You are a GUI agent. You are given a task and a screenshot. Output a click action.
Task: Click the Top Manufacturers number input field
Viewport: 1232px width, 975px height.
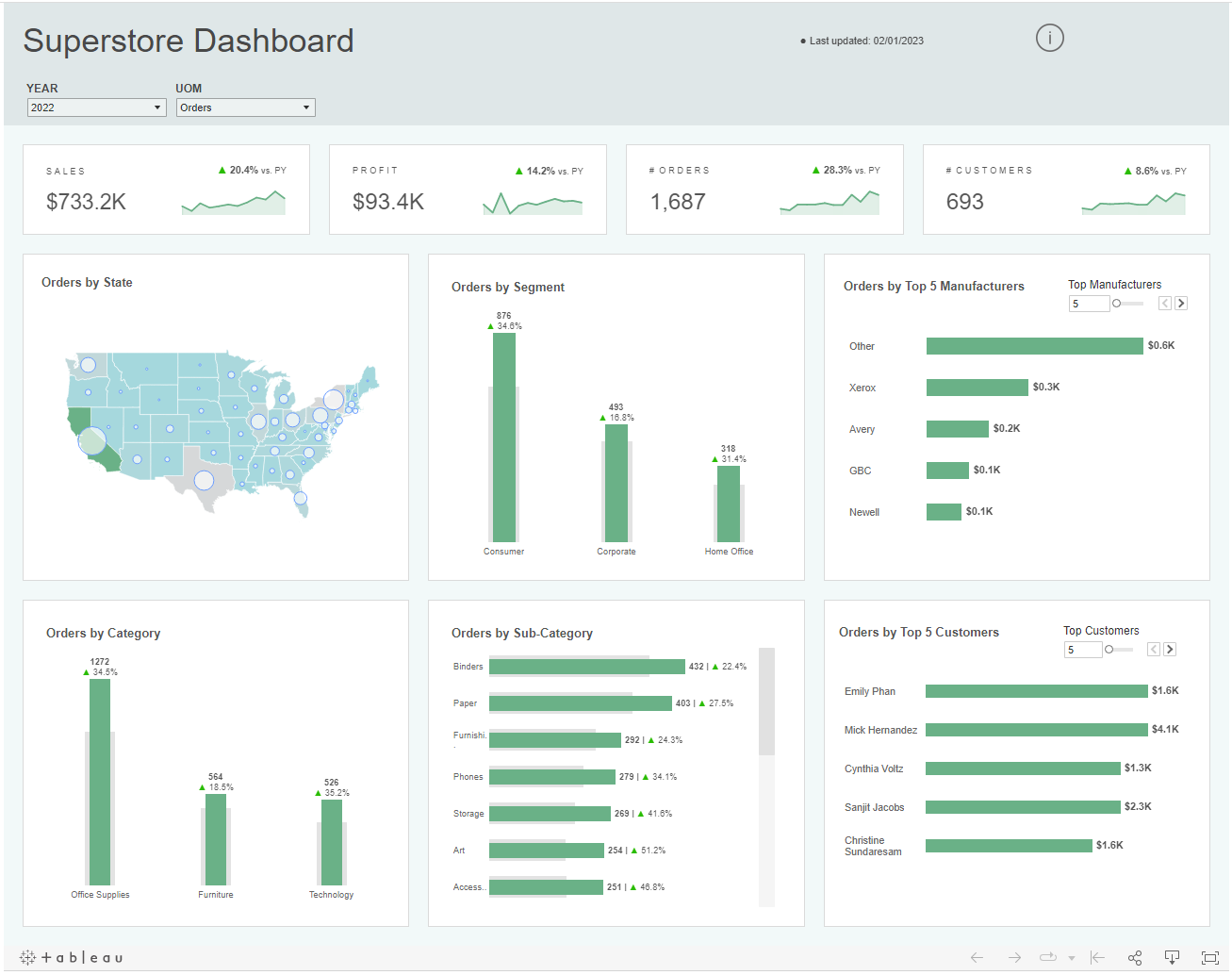(1089, 304)
